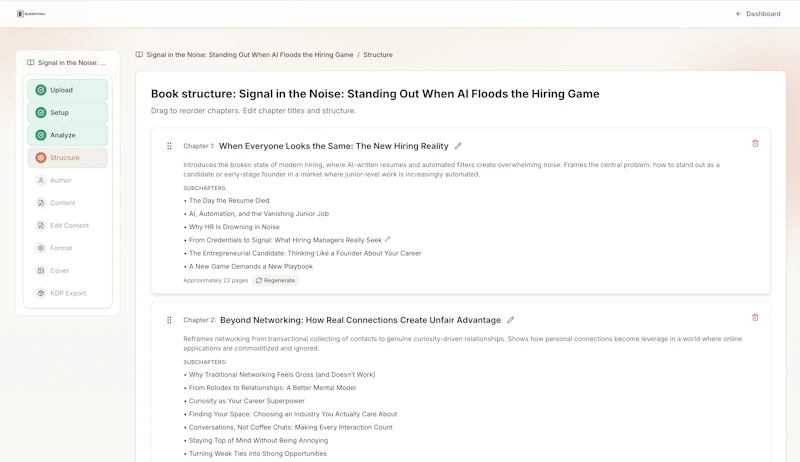
Task: Open the book title breadcrumb link
Action: click(249, 55)
